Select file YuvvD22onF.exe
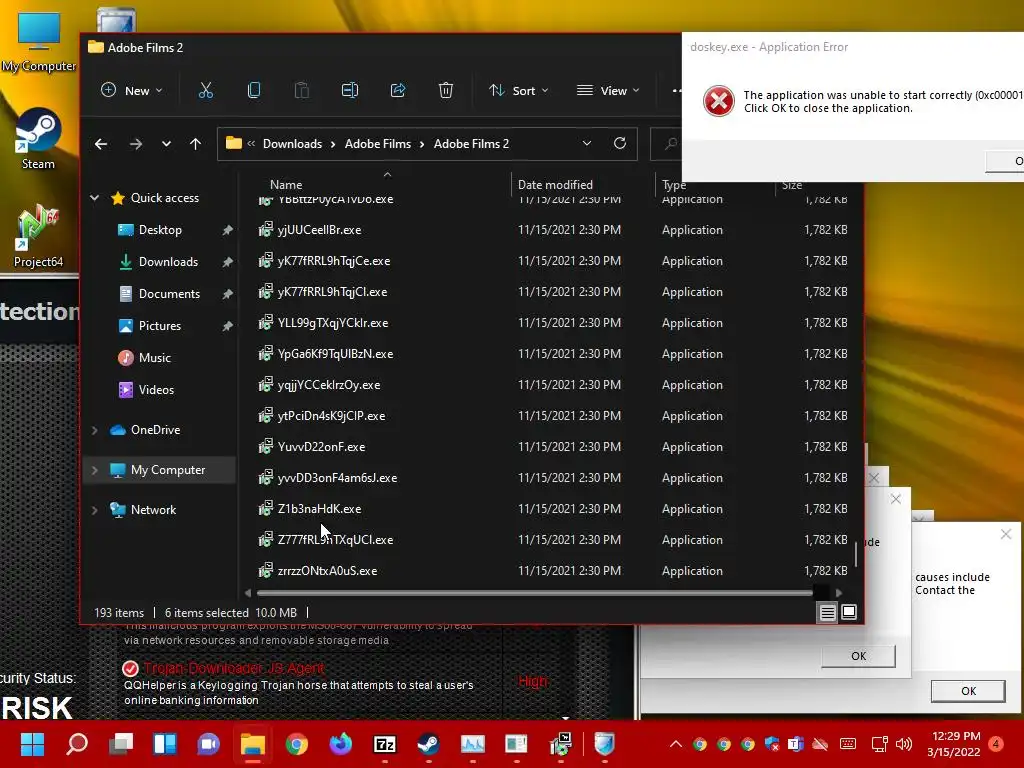This screenshot has width=1024, height=768. 321,447
